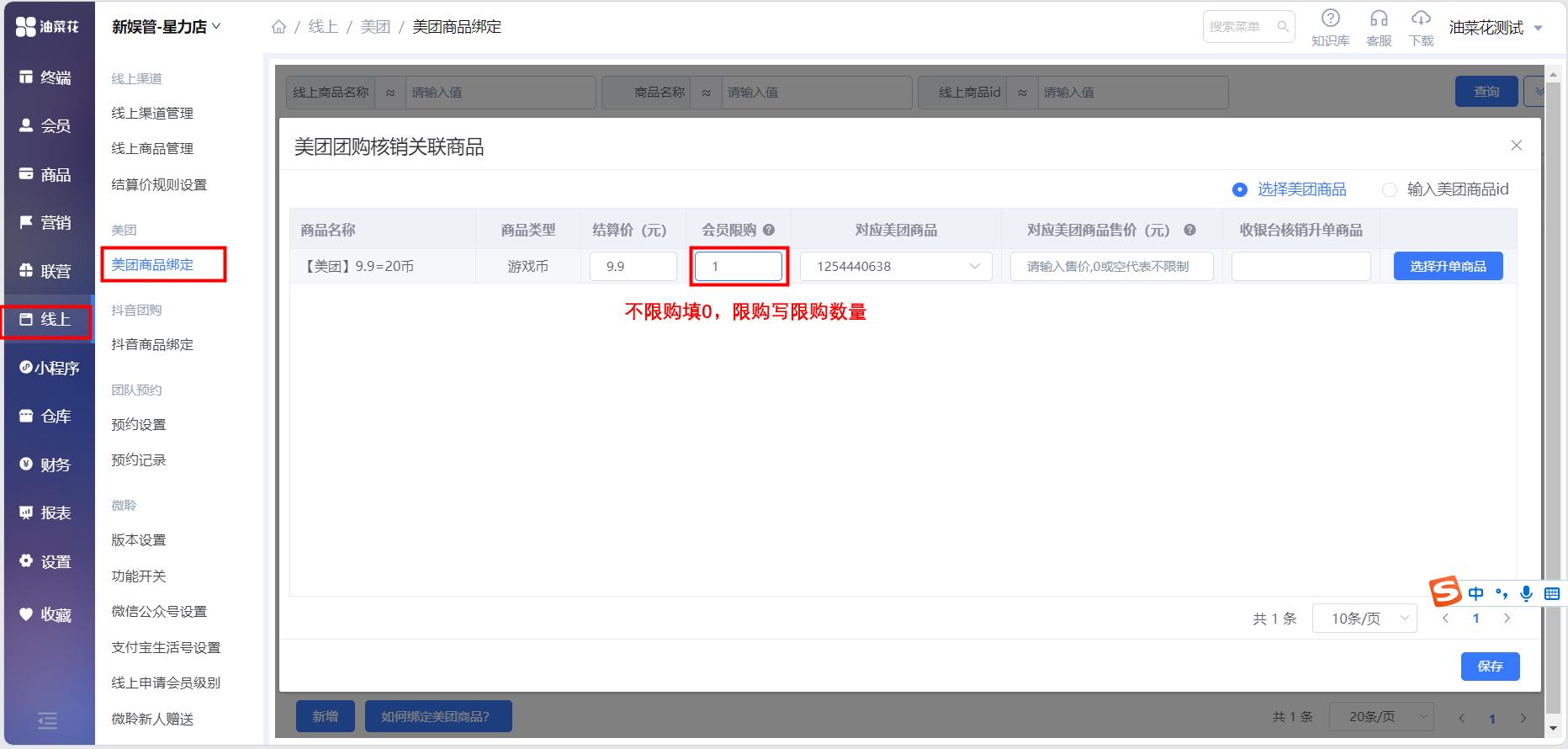This screenshot has width=1568, height=749.
Task: Open 美团商品绑定 menu item
Action: pos(152,264)
